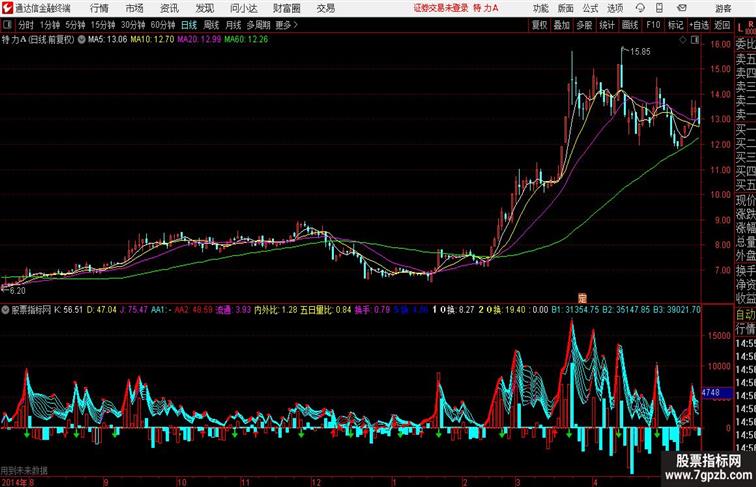
Task: Select the 周线 weekly tab
Action: [211, 25]
